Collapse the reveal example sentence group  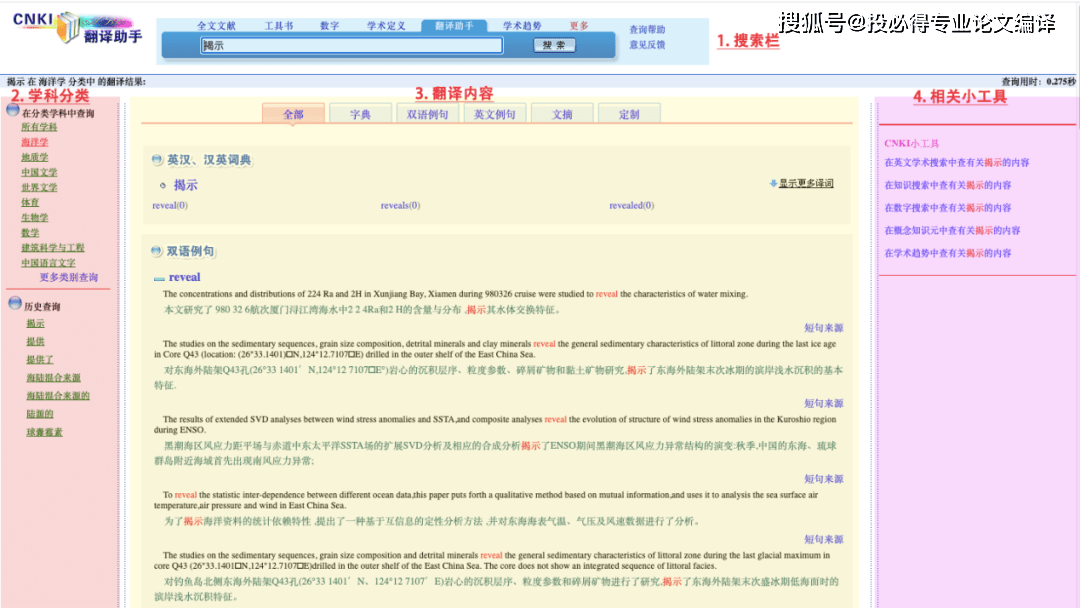click(x=159, y=278)
